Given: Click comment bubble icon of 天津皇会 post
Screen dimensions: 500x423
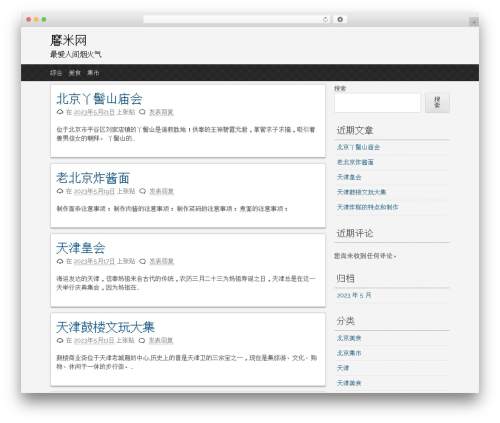Looking at the screenshot, I should coord(143,261).
